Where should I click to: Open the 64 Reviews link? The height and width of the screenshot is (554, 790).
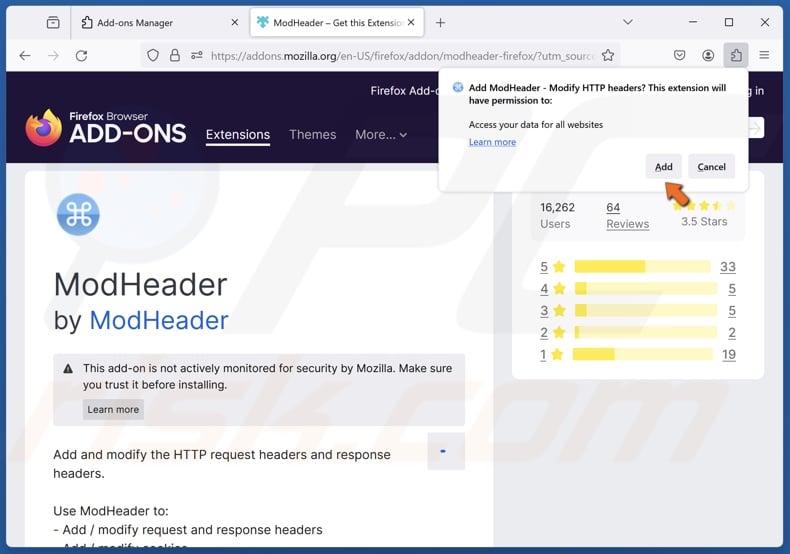[x=627, y=216]
